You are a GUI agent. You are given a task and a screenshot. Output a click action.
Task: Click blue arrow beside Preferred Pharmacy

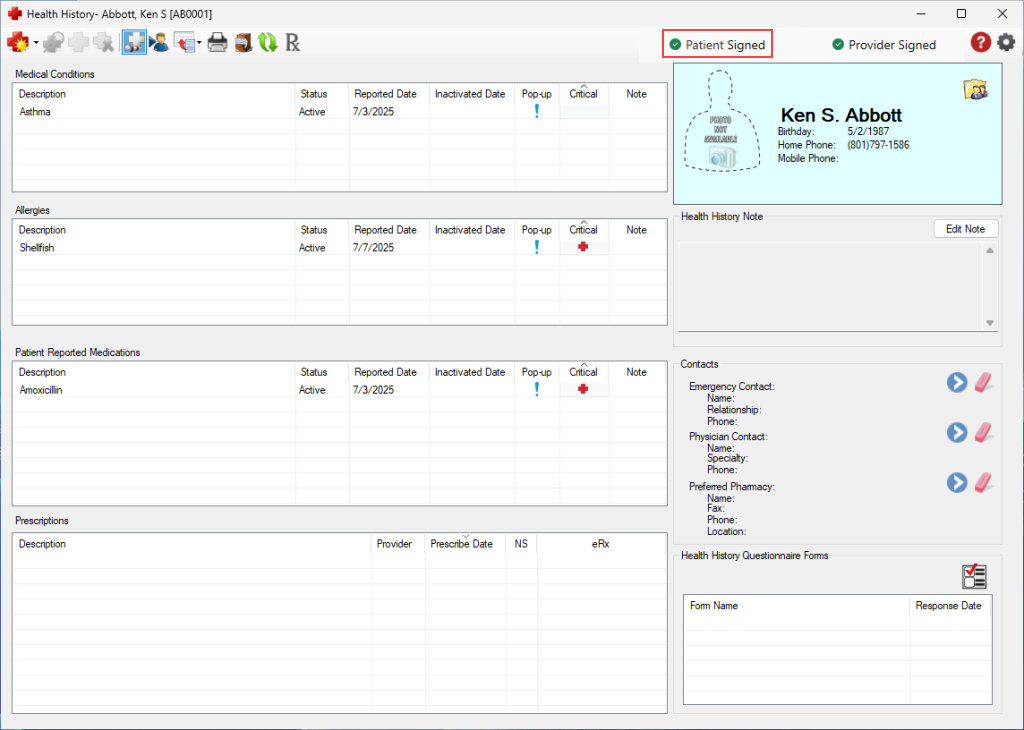point(957,483)
